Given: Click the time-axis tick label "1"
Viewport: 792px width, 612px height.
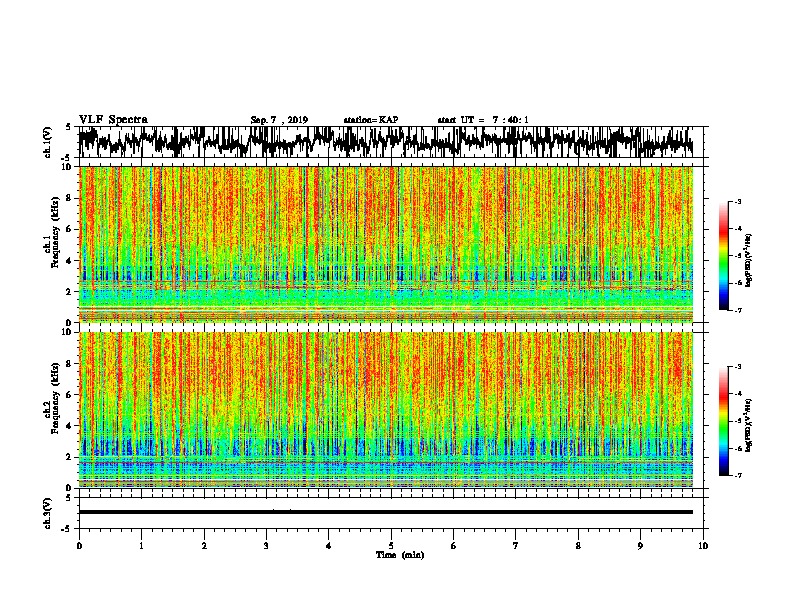Looking at the screenshot, I should coord(141,546).
